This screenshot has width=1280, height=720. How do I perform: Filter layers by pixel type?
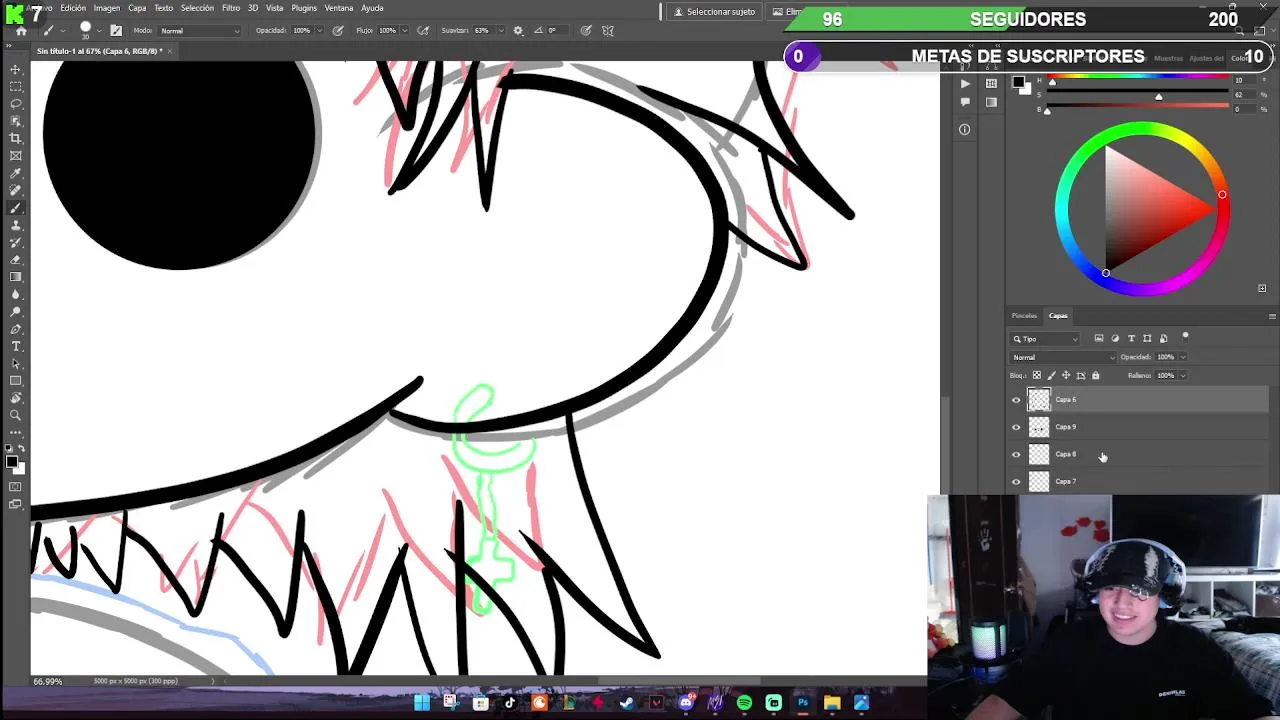click(x=1099, y=338)
